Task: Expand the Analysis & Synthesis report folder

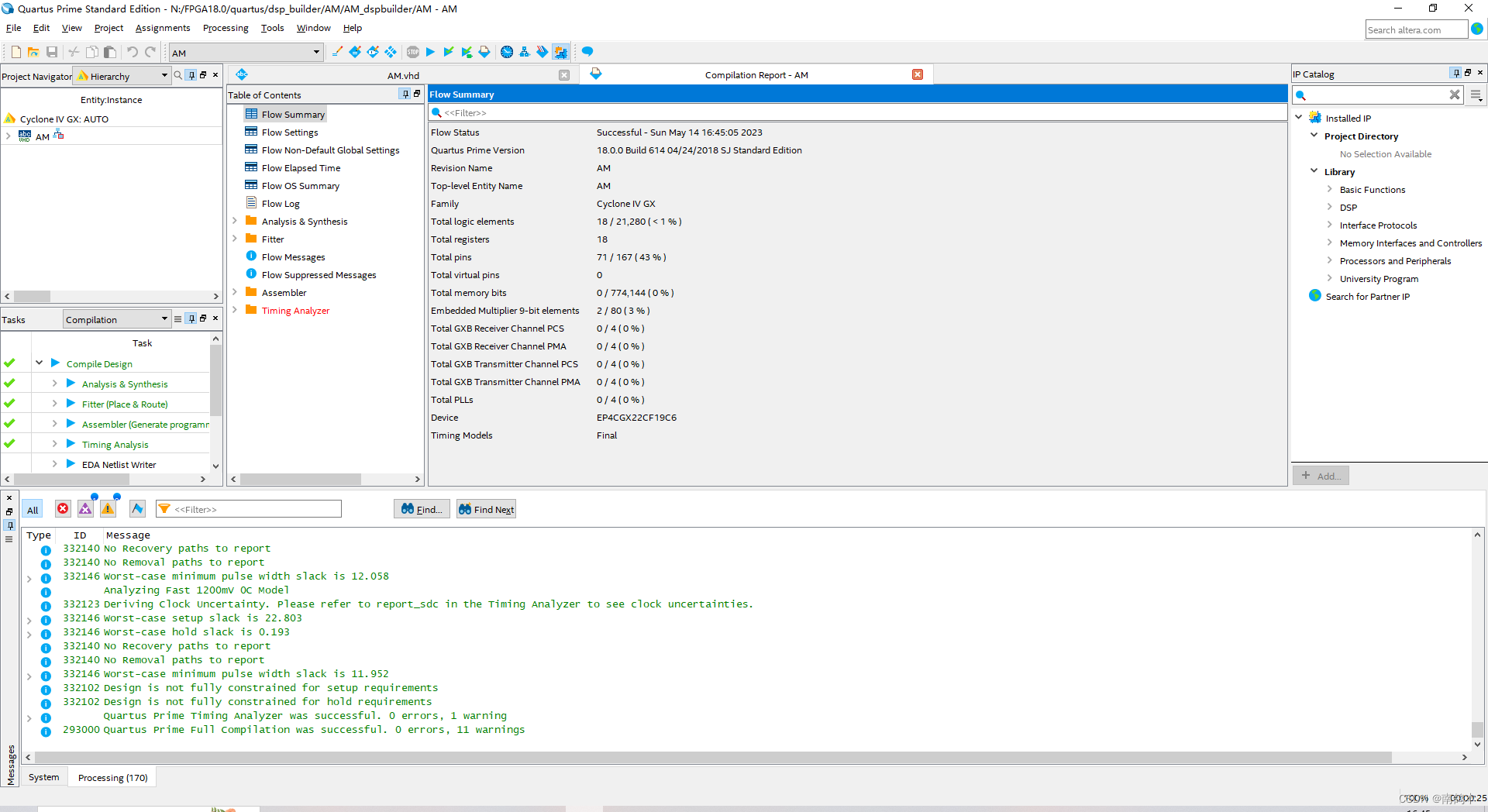Action: click(x=236, y=221)
